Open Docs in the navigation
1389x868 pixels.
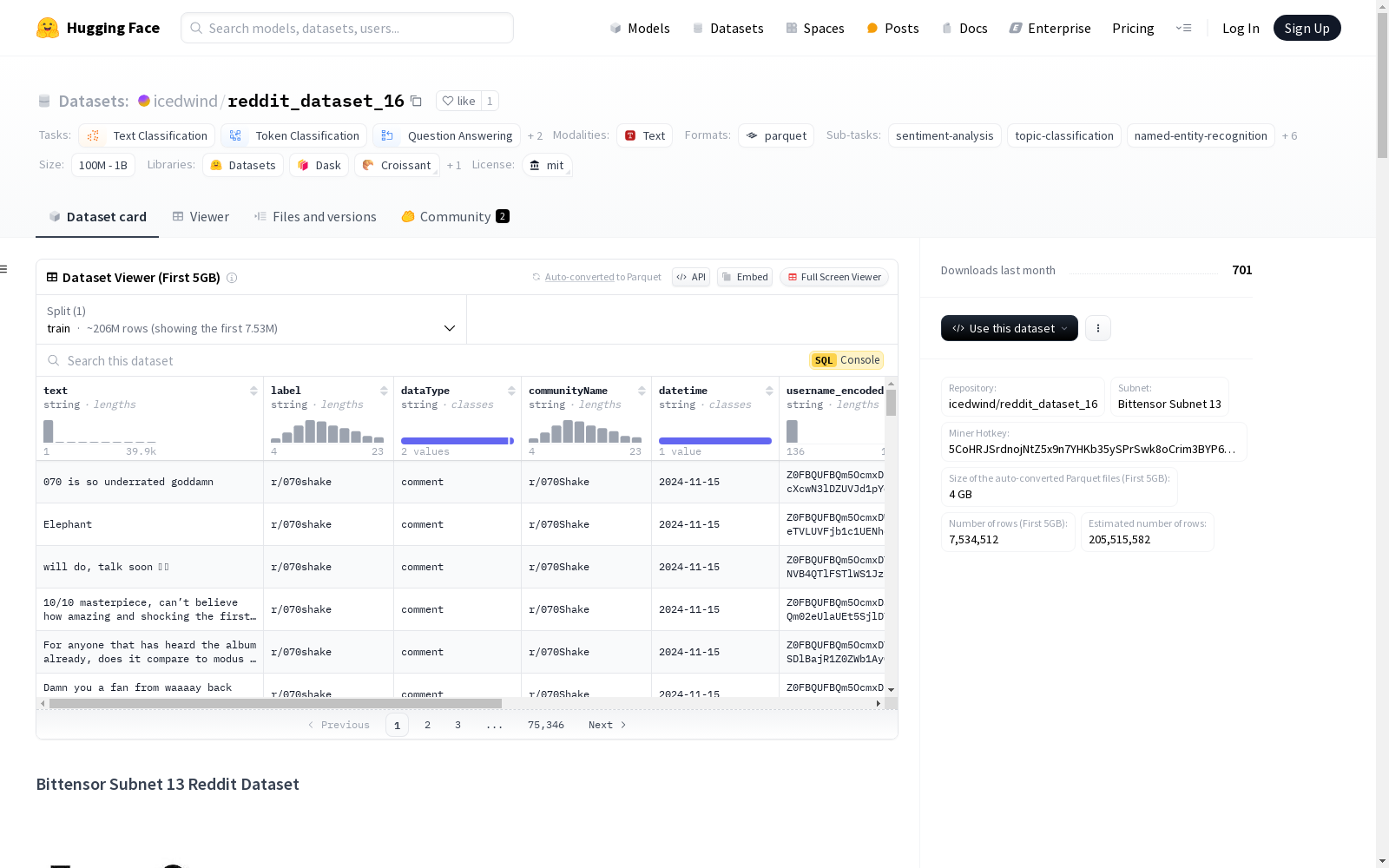[964, 28]
